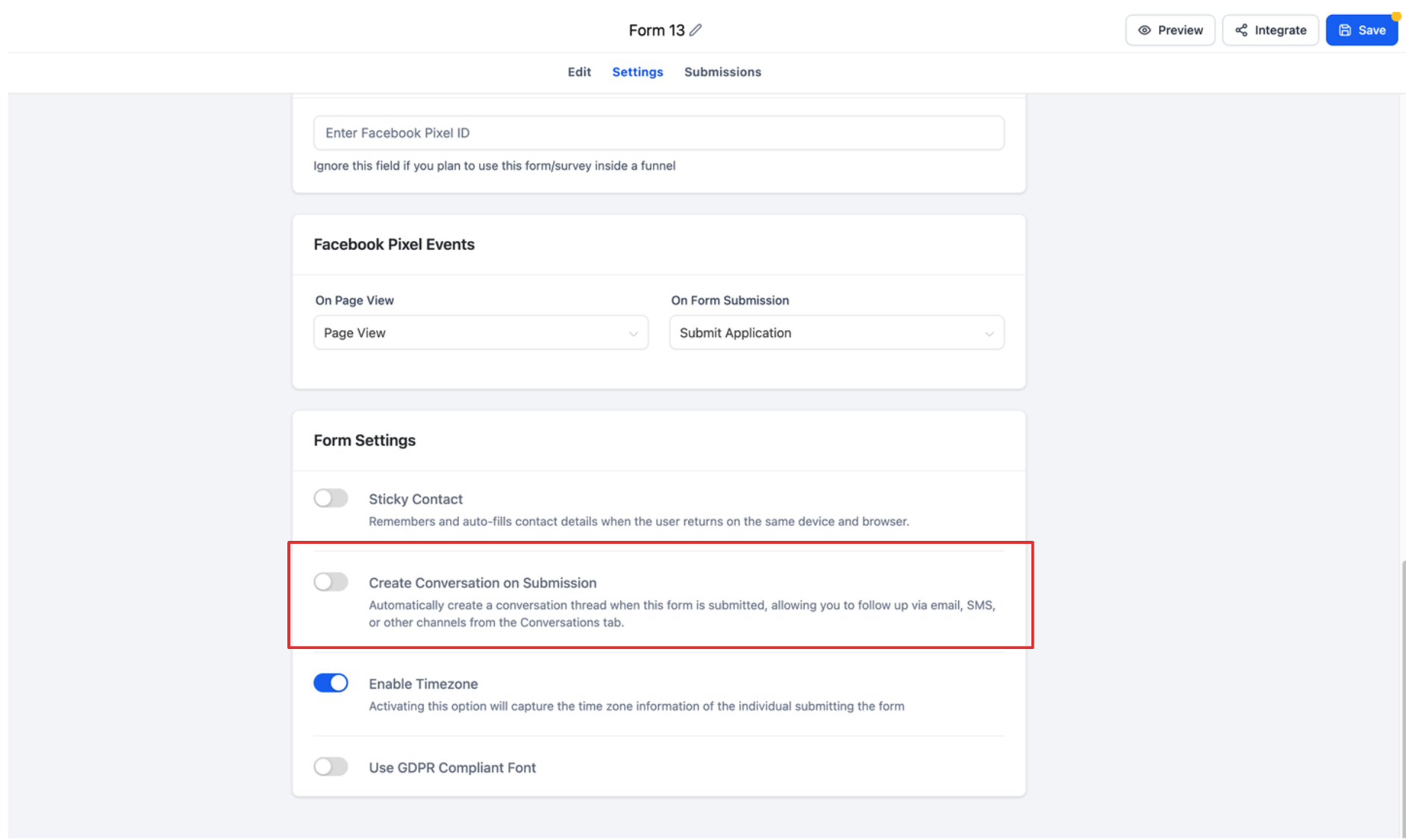Expand the Submit Application selector chevron
This screenshot has height=840, width=1406.
coord(989,333)
